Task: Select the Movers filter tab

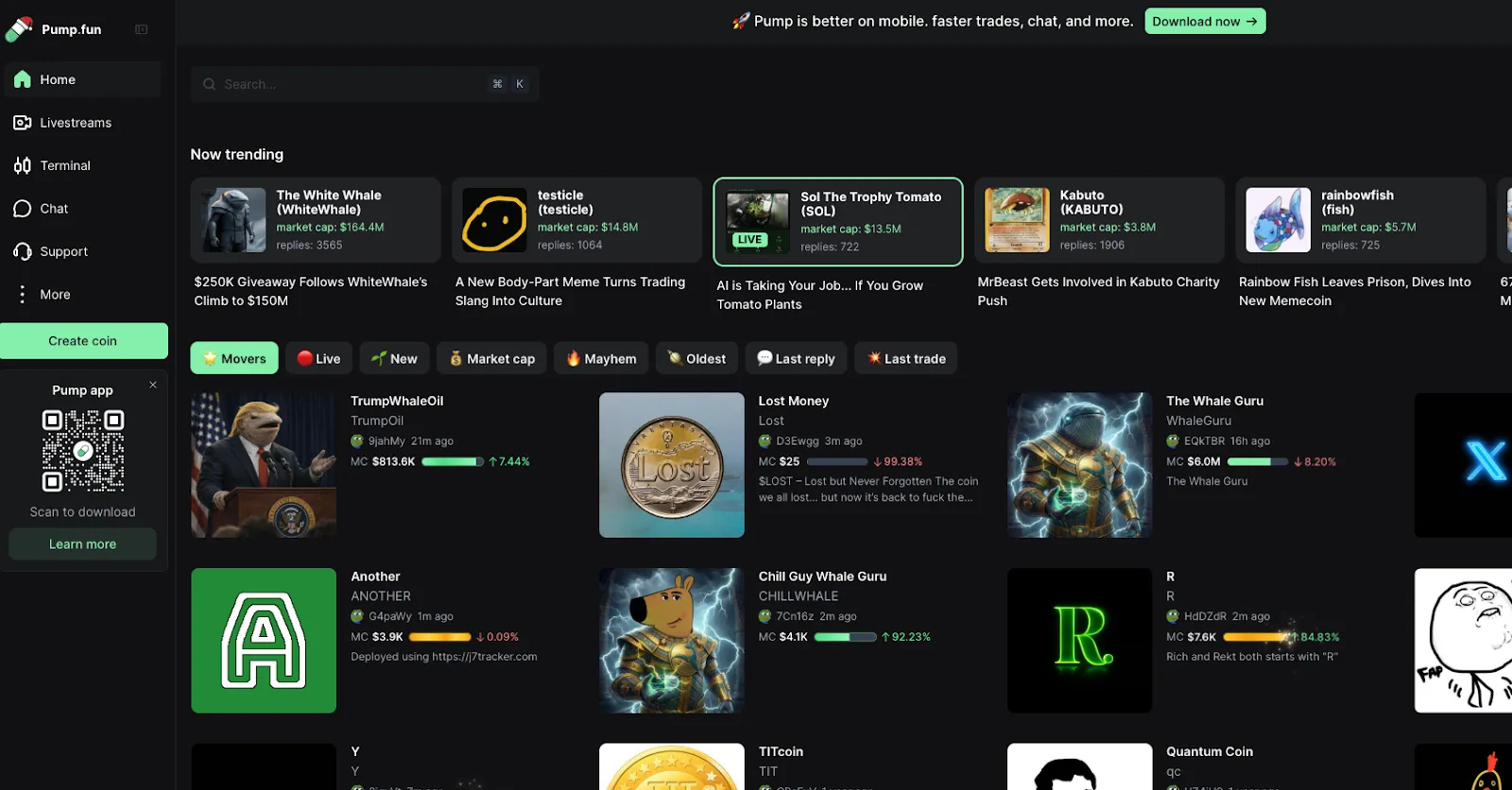Action: pyautogui.click(x=234, y=358)
